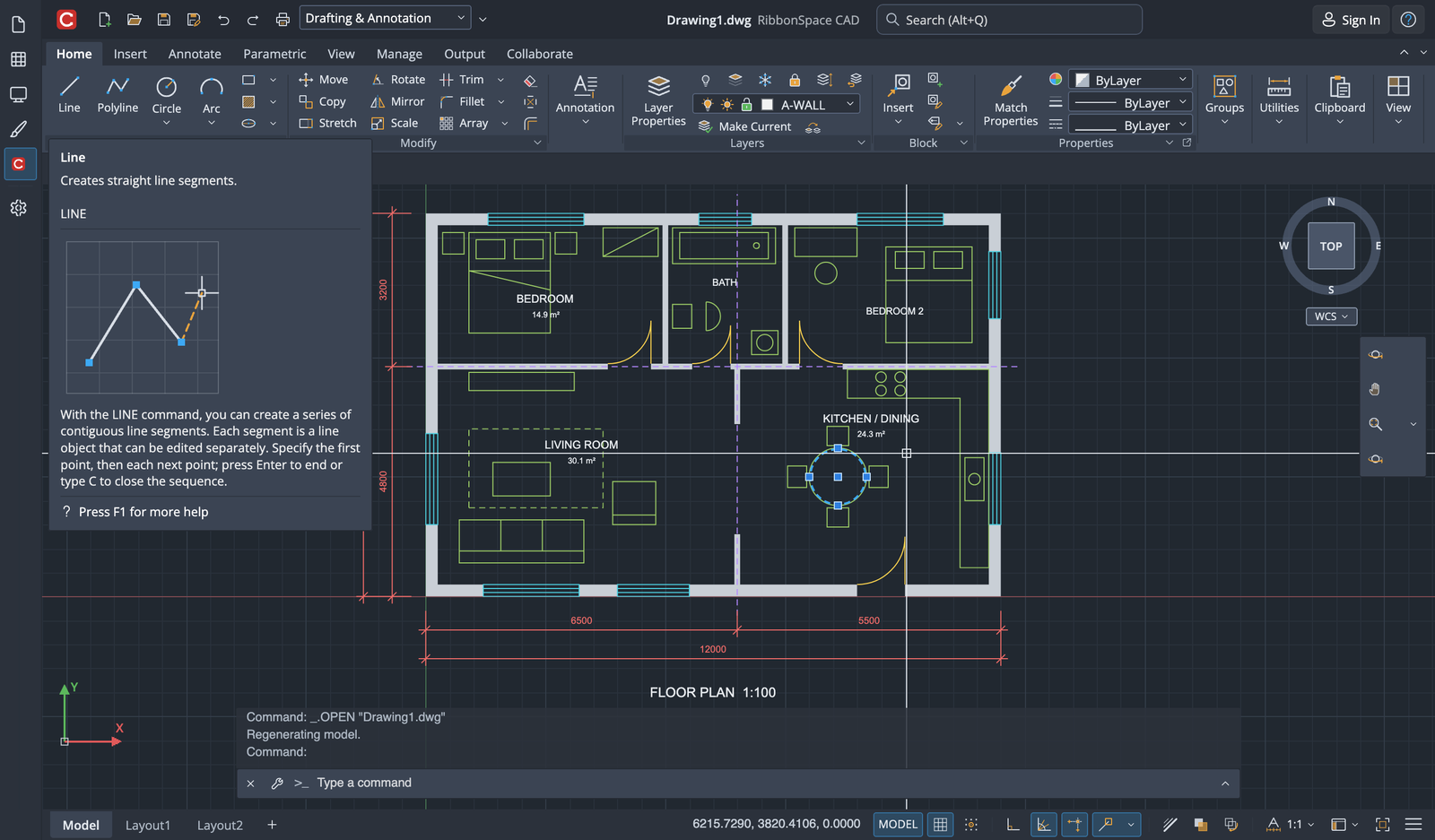This screenshot has height=840, width=1435.
Task: Click the Lock layer icon
Action: [x=795, y=80]
